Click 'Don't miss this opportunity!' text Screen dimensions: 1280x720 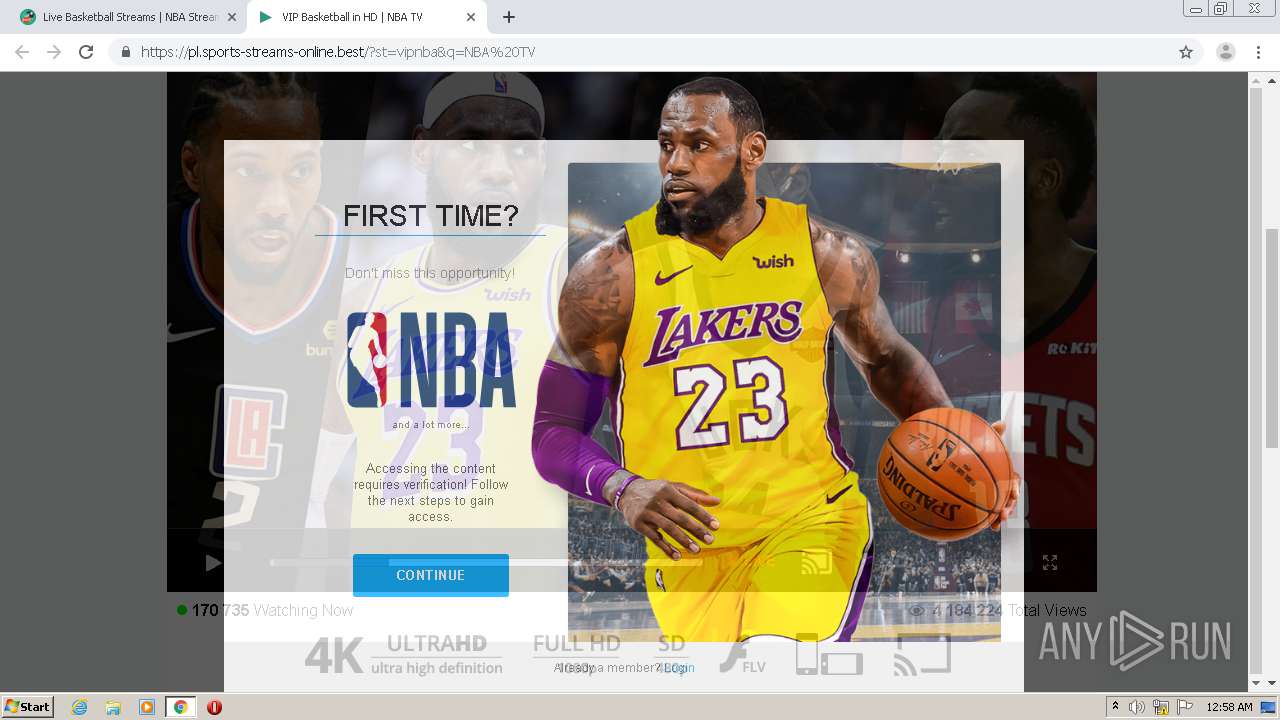430,273
